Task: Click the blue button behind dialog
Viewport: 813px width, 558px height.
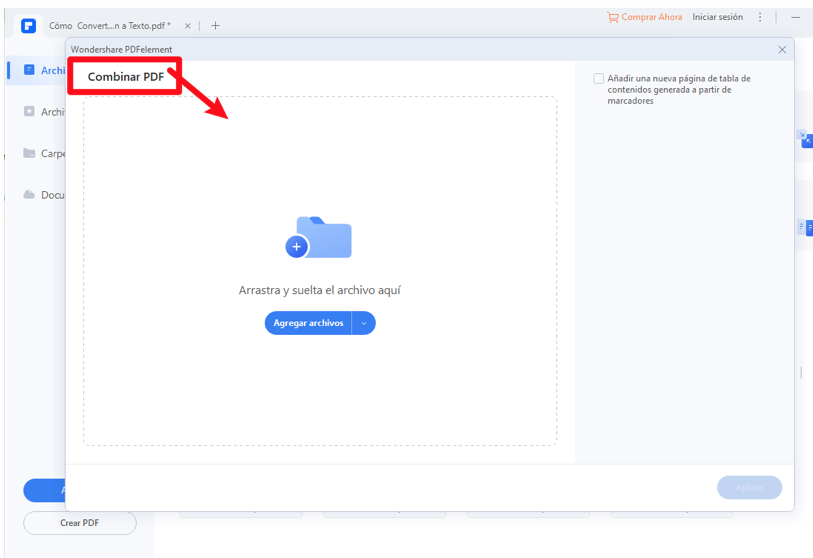Action: click(x=45, y=490)
